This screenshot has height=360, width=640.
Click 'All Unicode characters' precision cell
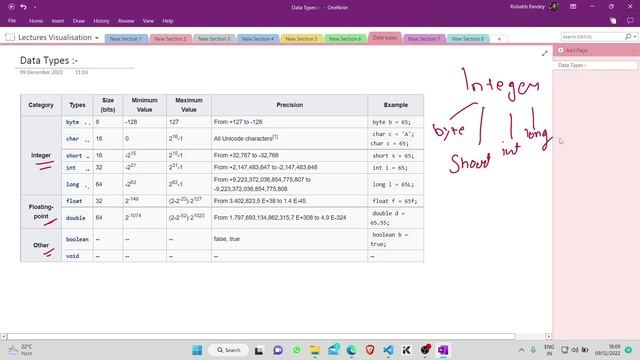[x=289, y=139]
